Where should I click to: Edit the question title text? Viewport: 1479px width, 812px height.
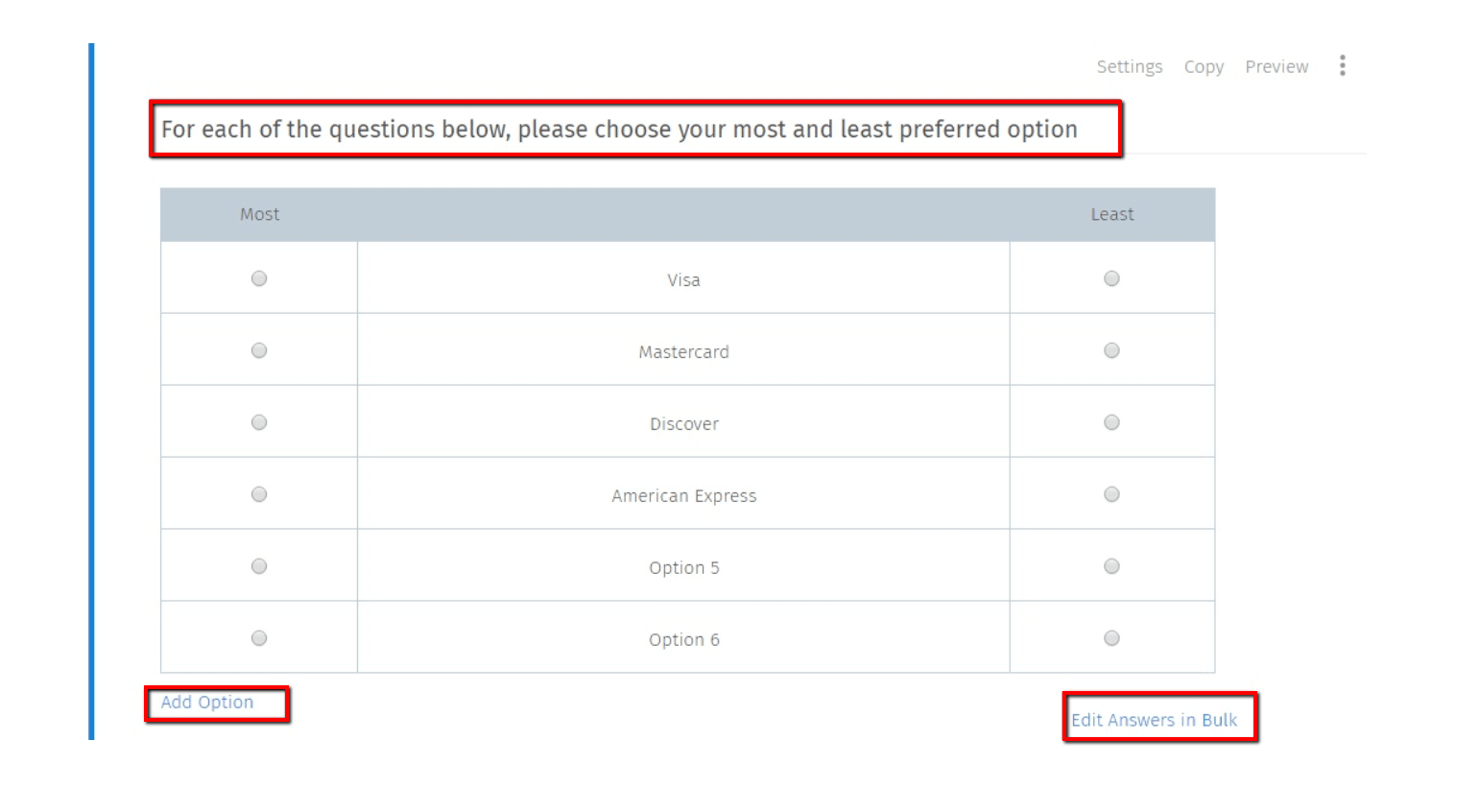point(619,130)
